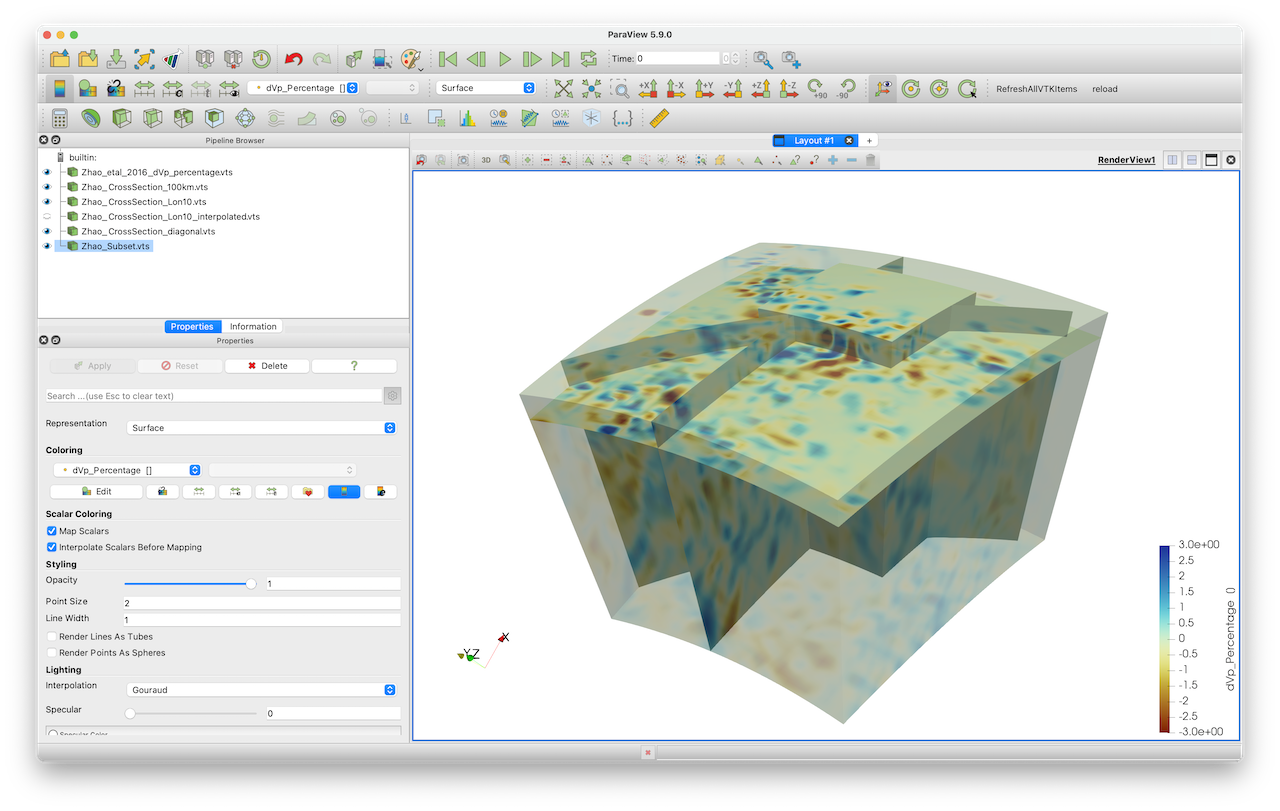Expand the Interpolation Gouraud dropdown
The image size is (1280, 811).
[x=263, y=690]
